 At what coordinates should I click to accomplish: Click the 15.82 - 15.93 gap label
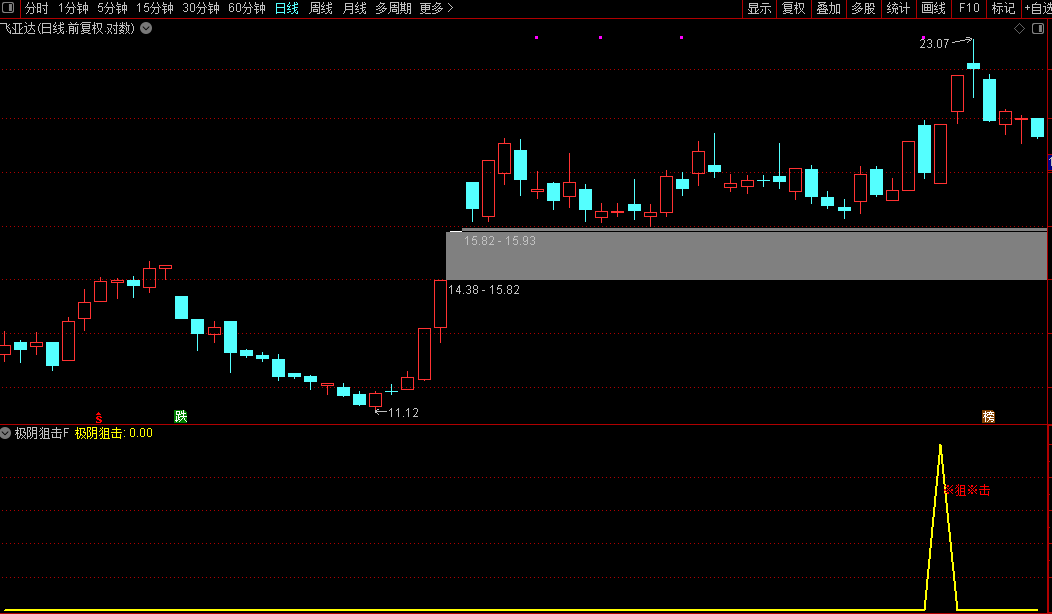(x=500, y=241)
